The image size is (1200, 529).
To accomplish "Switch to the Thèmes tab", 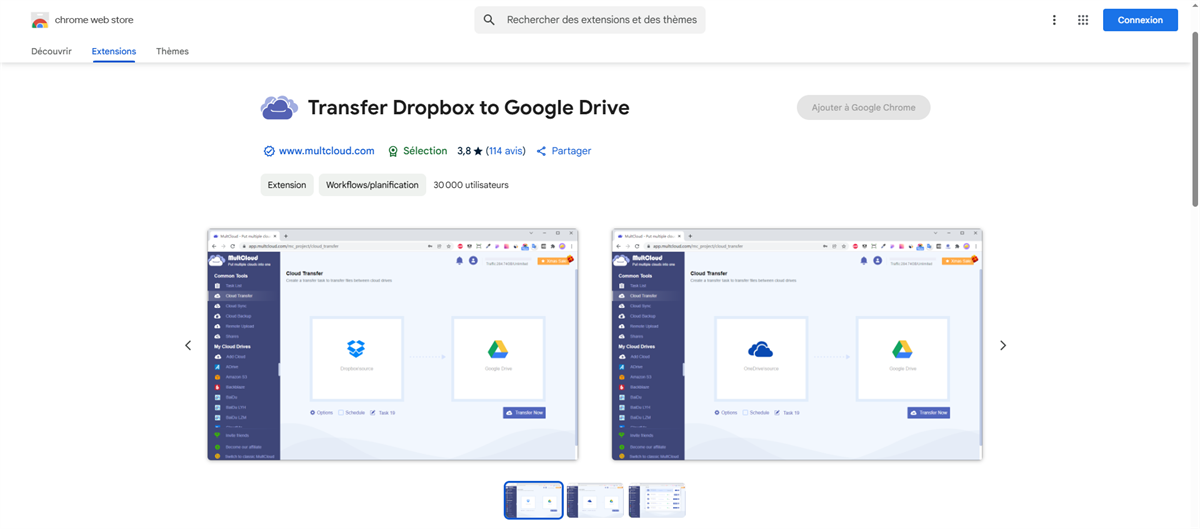I will [172, 51].
